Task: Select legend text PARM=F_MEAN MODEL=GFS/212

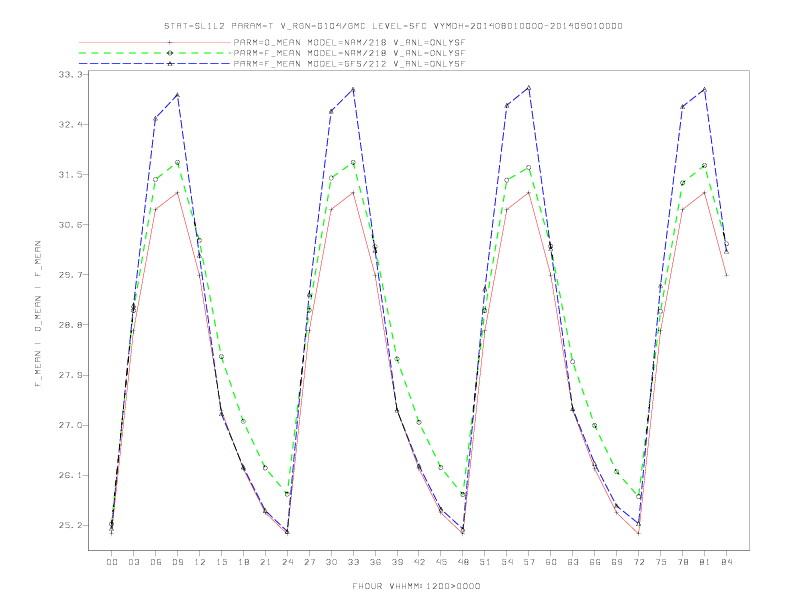Action: 310,64
